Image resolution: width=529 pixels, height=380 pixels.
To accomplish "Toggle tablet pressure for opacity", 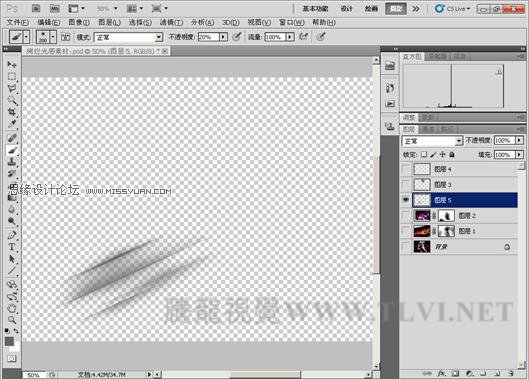I will click(x=237, y=36).
